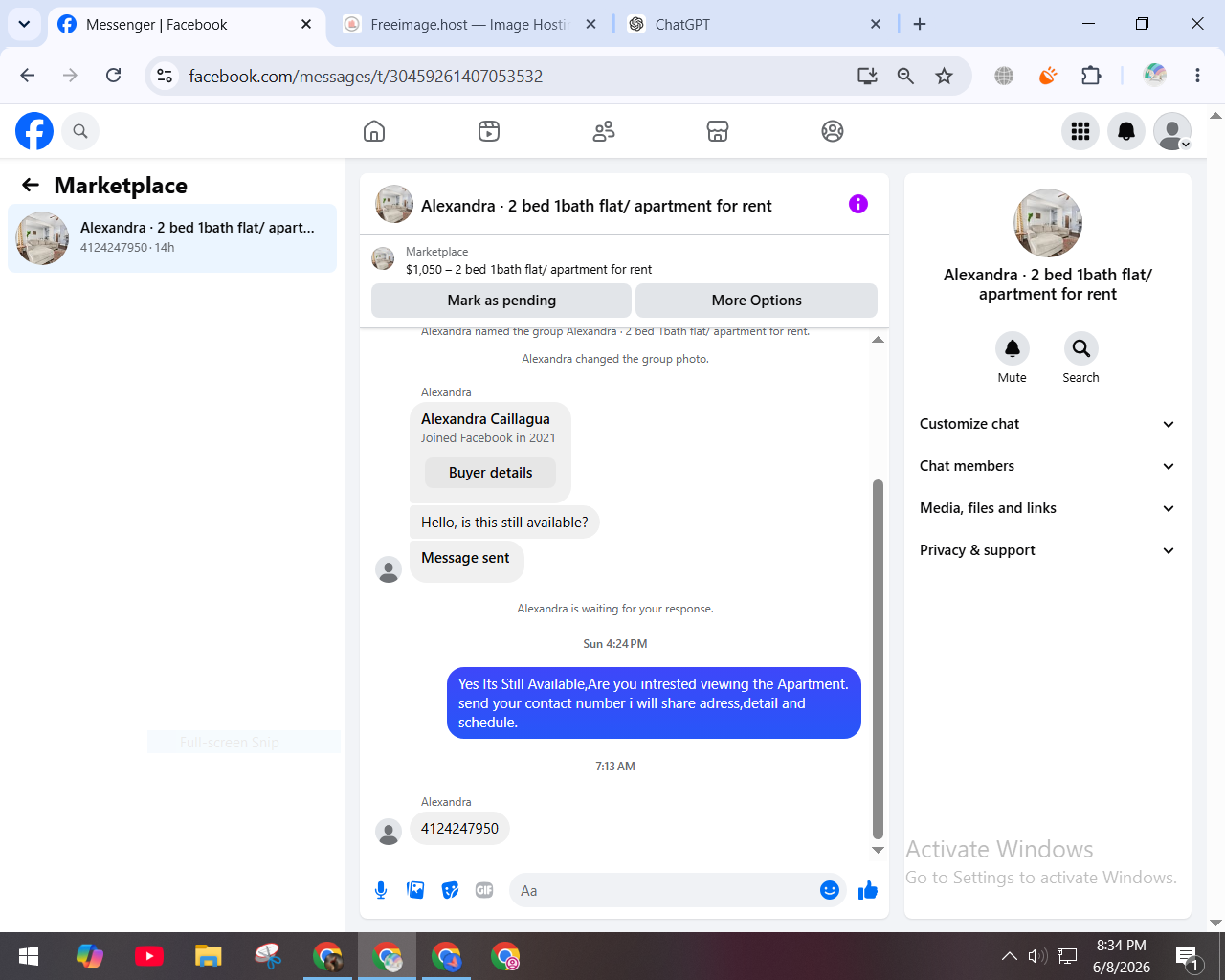Click the chat scroll-down arrow
The height and width of the screenshot is (980, 1225).
878,850
